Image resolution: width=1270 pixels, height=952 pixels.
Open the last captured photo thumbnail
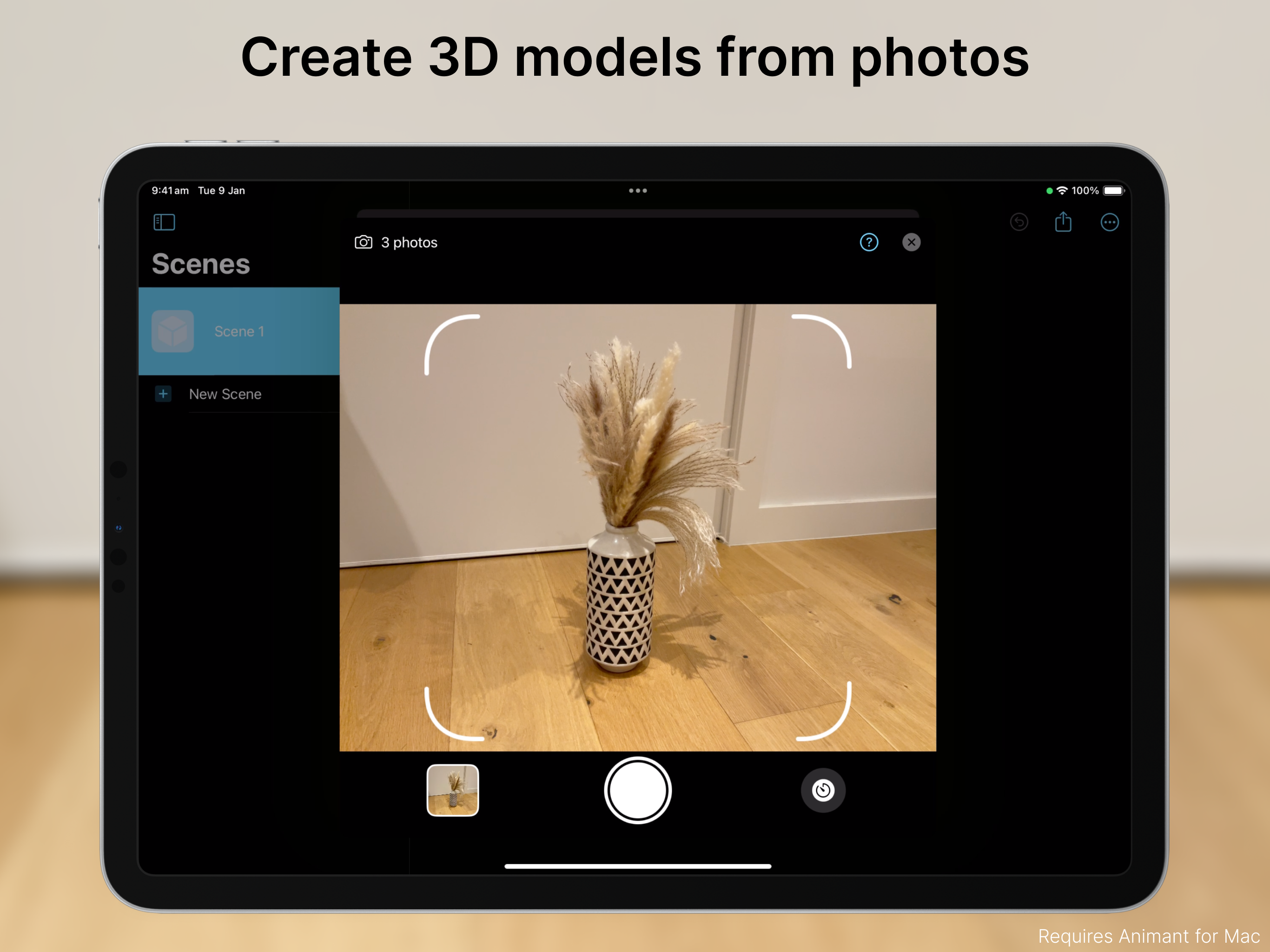pos(452,790)
